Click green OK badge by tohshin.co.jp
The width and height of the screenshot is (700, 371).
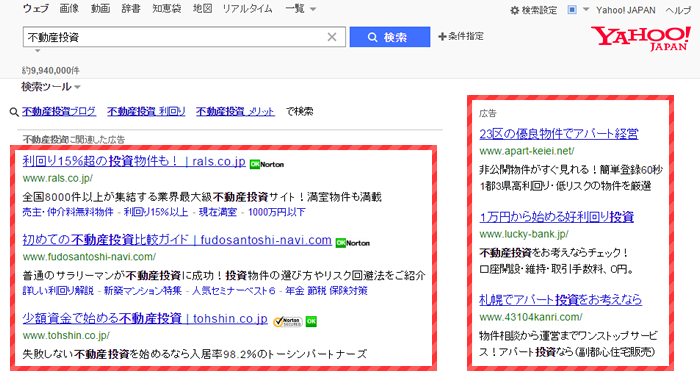(x=311, y=321)
